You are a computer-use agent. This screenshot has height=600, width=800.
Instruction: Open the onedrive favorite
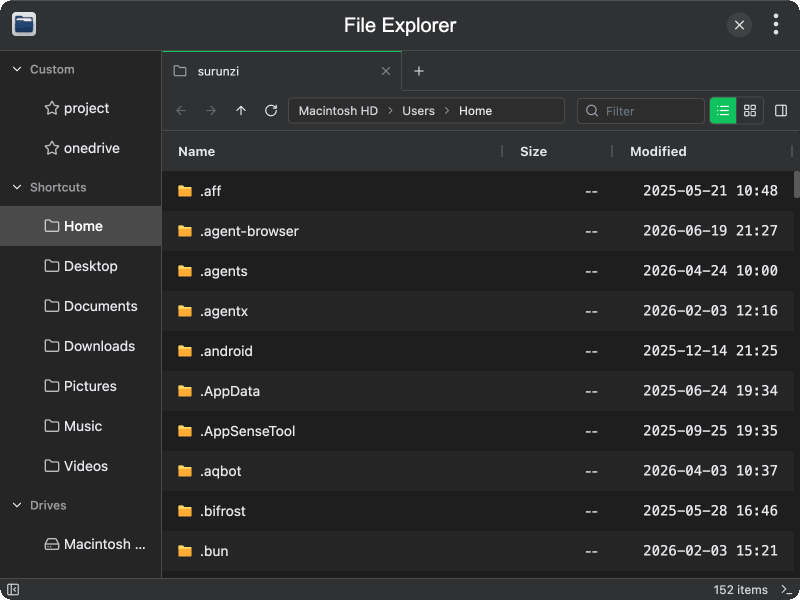[x=81, y=148]
